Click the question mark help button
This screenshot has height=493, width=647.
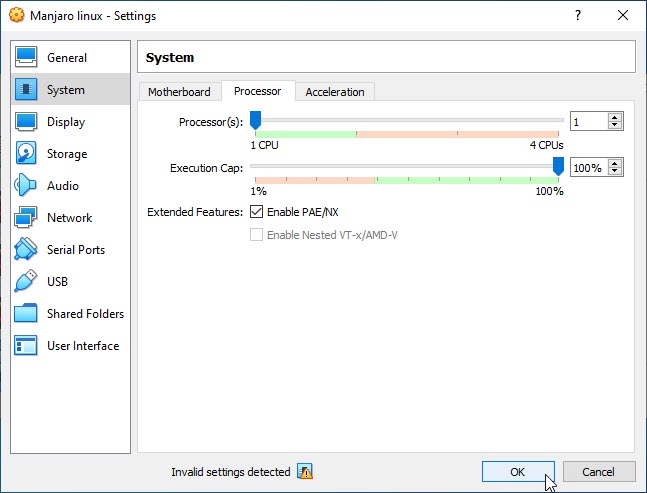[x=578, y=15]
